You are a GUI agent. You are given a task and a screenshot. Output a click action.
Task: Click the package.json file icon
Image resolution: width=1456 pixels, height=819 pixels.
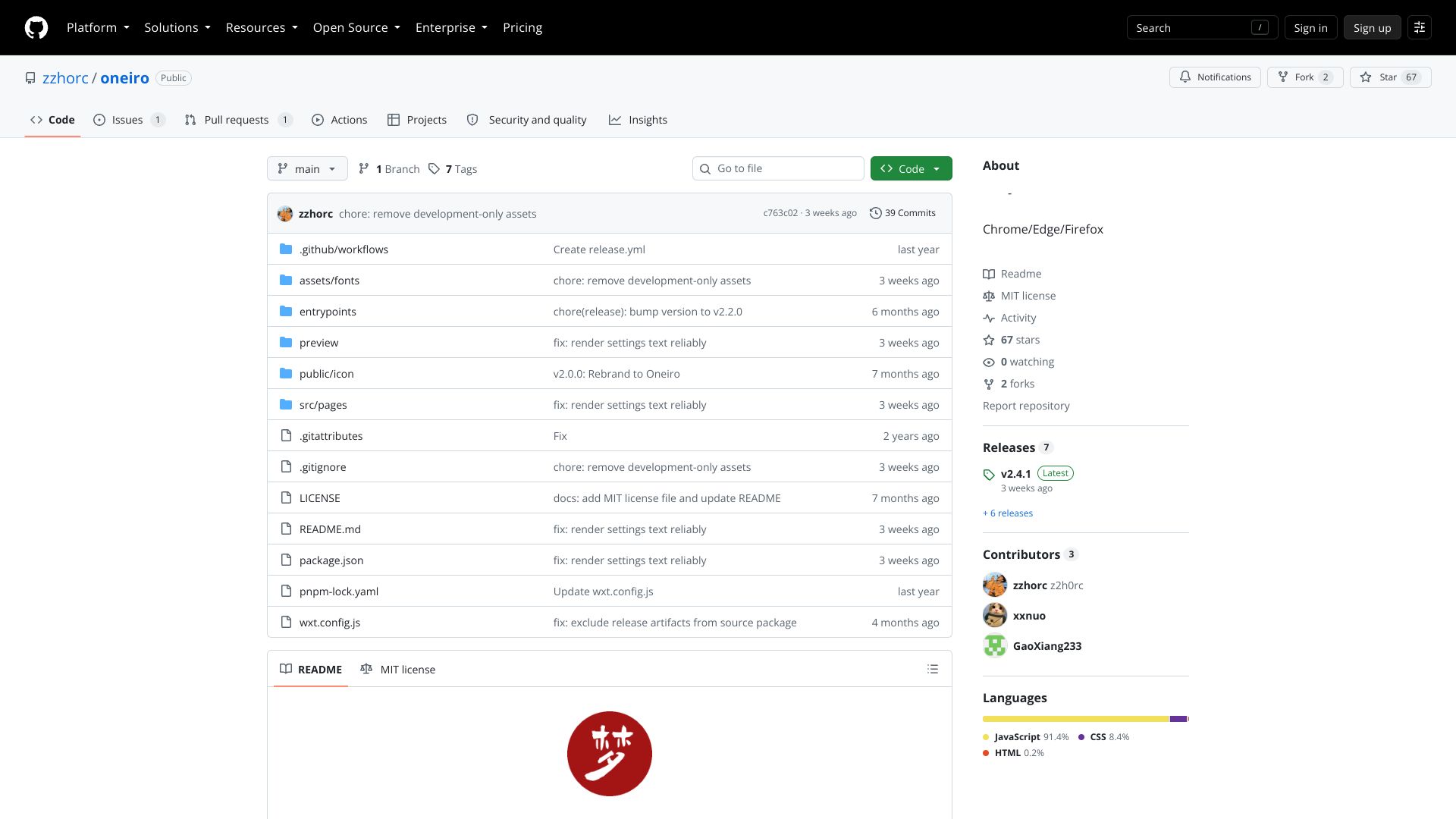(x=286, y=560)
